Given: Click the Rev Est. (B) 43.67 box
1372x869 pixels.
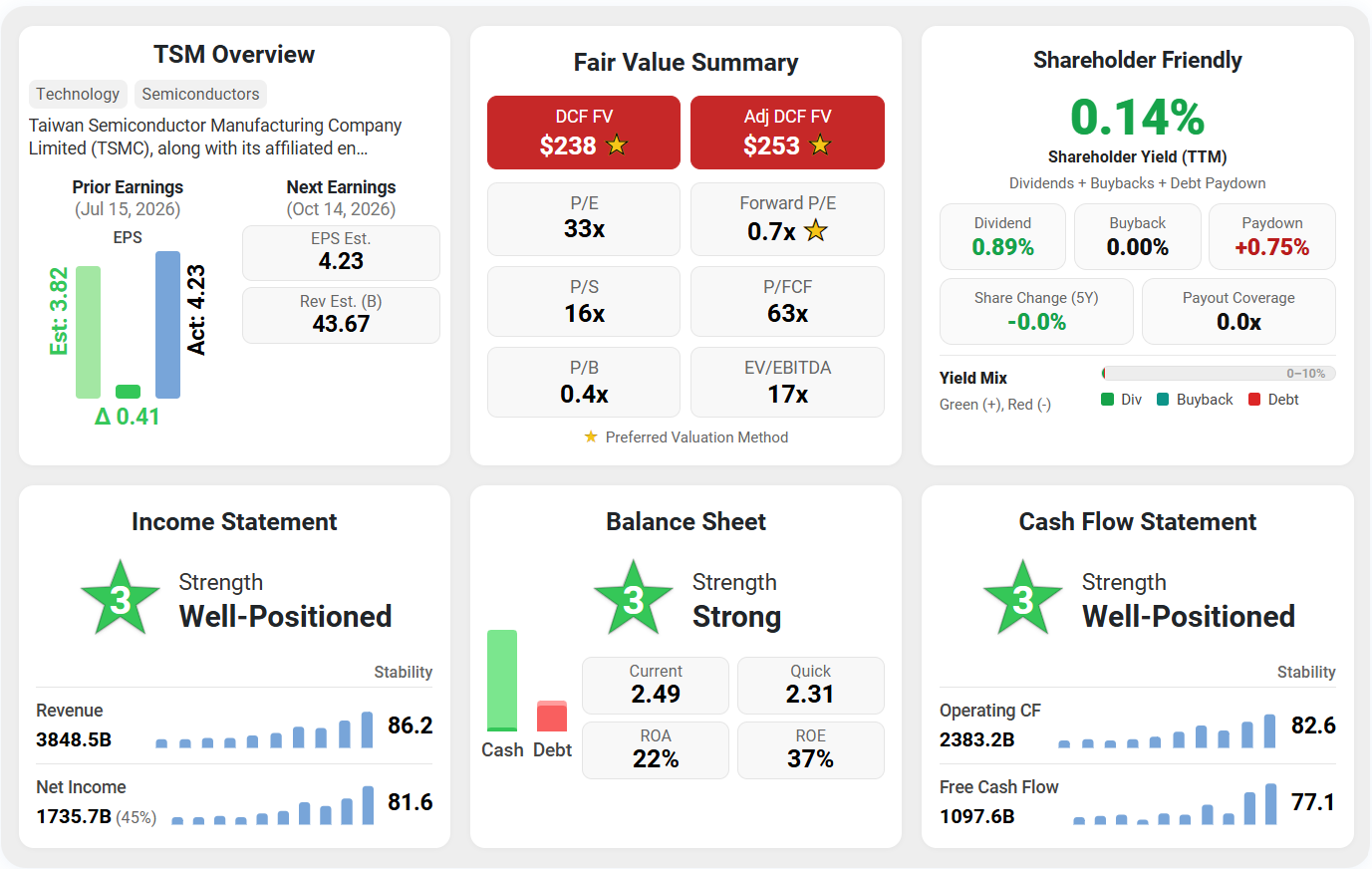Looking at the screenshot, I should pyautogui.click(x=341, y=315).
